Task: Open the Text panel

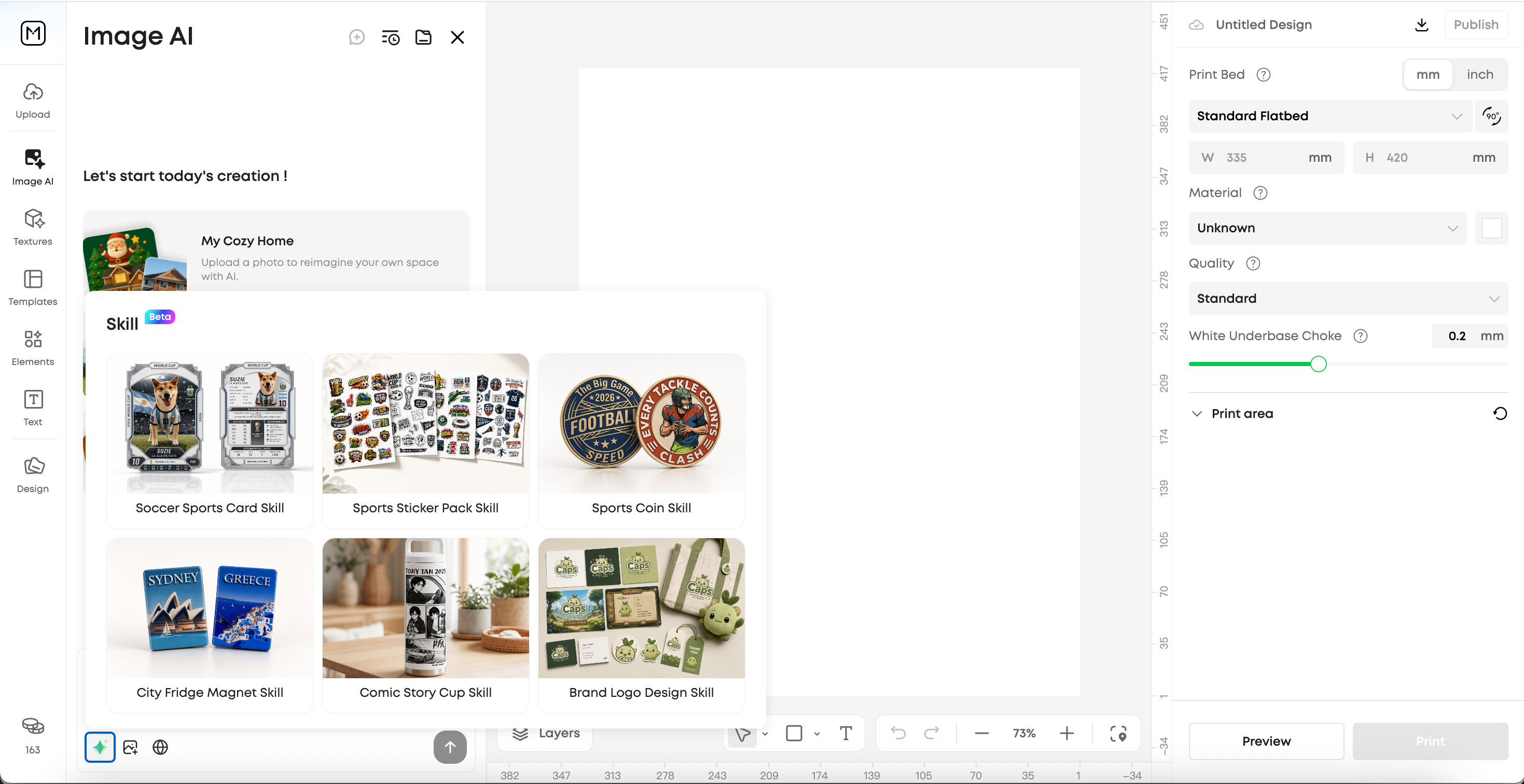Action: (x=33, y=408)
